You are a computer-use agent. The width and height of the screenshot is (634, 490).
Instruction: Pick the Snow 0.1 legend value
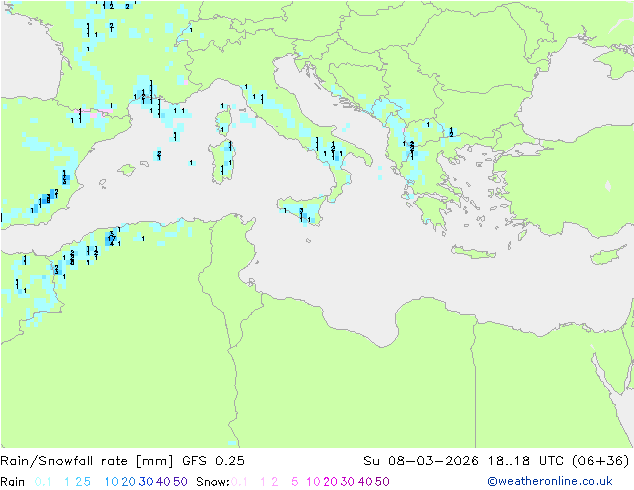(239, 482)
